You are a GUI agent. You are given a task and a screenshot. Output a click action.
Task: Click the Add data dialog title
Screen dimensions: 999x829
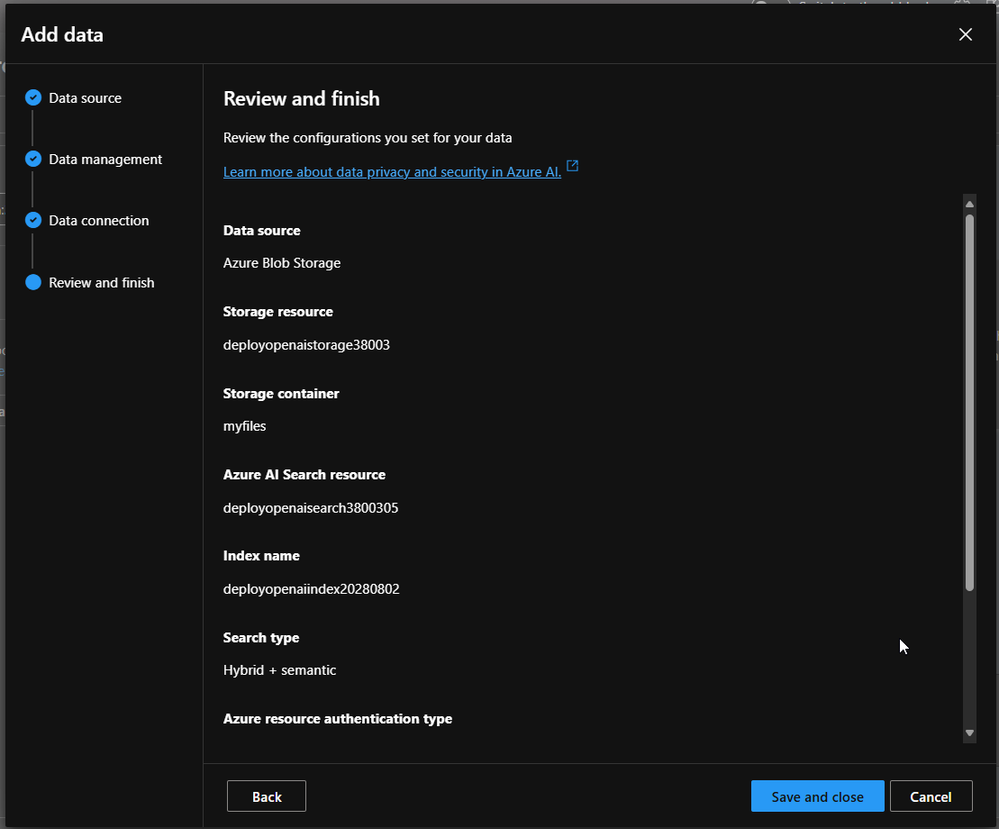point(62,34)
